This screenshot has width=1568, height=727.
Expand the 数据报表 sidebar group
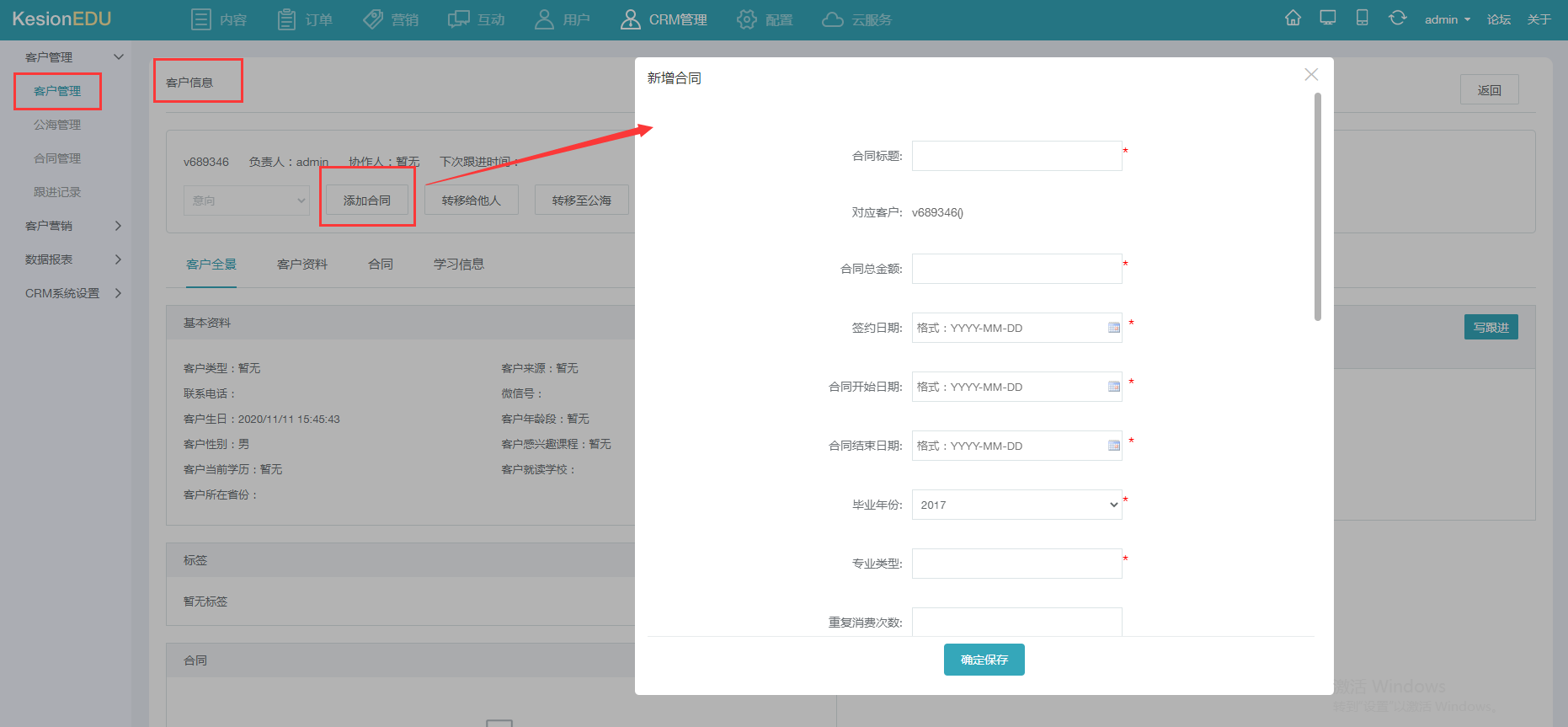(x=74, y=259)
